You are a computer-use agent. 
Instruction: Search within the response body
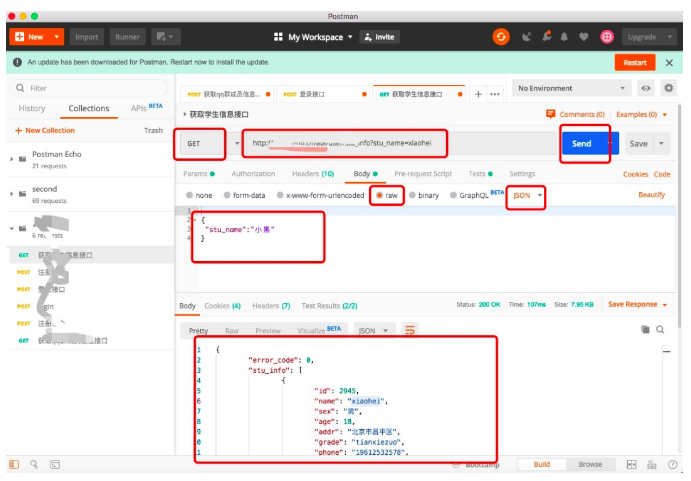point(660,329)
